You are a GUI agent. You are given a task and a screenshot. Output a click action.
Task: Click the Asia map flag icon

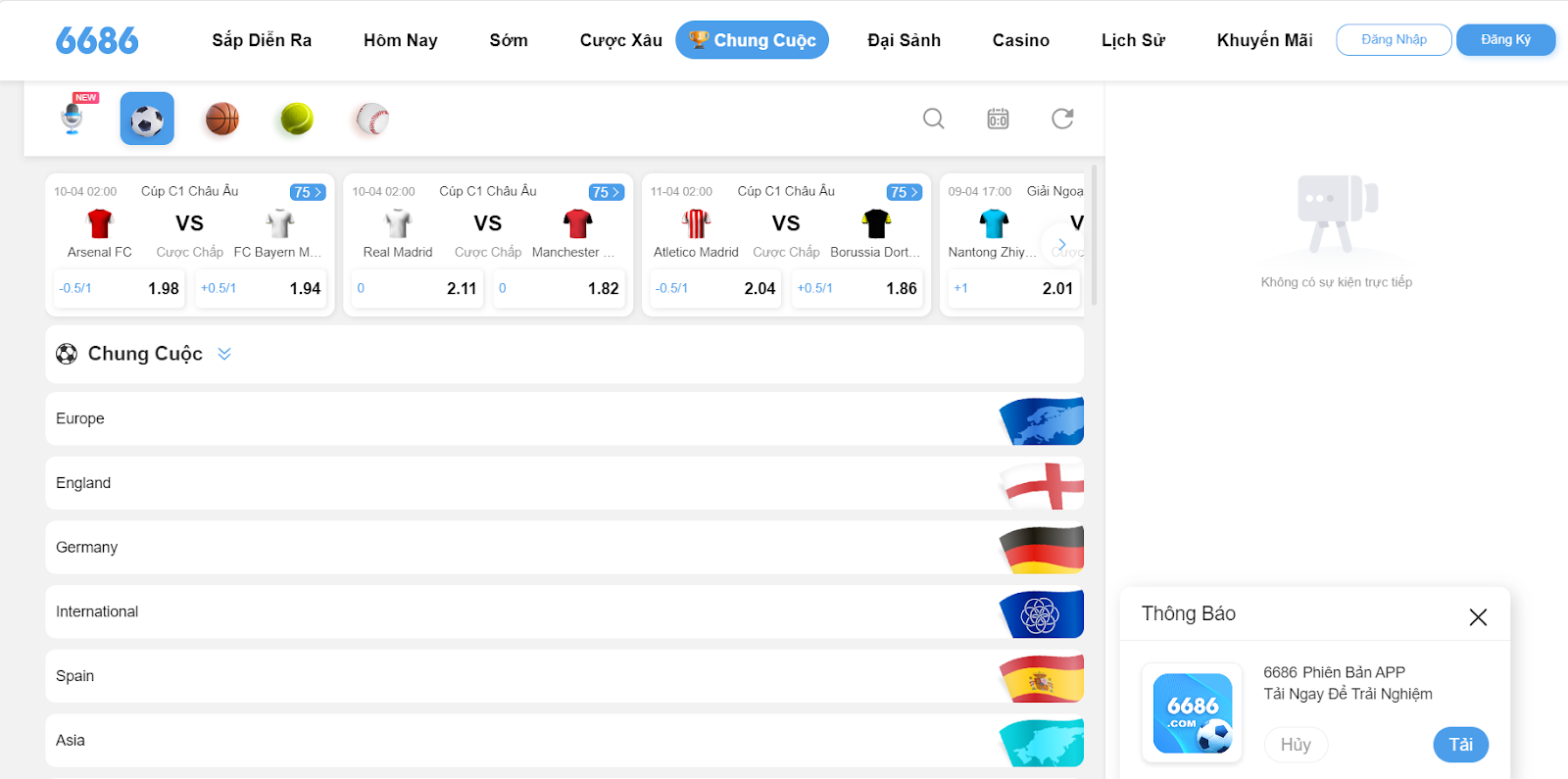(x=1042, y=742)
